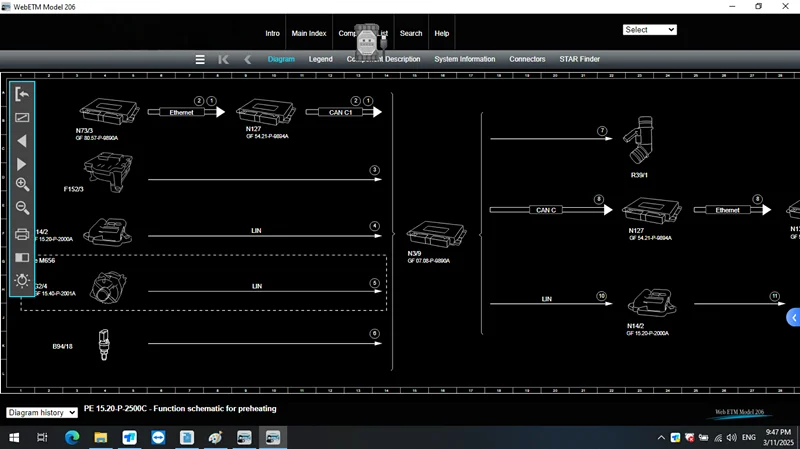Viewport: 800px width, 449px height.
Task: Toggle the brightness lightbulb icon
Action: (x=22, y=281)
